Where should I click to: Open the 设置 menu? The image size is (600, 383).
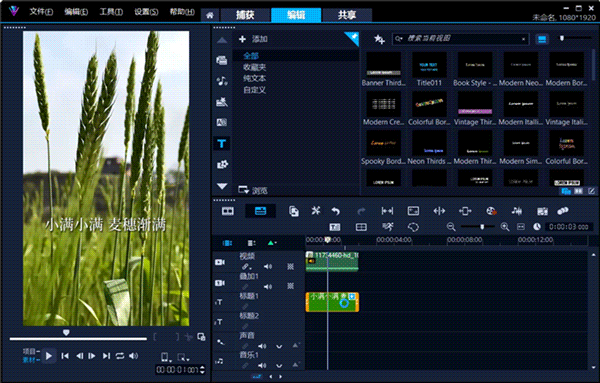pos(146,11)
